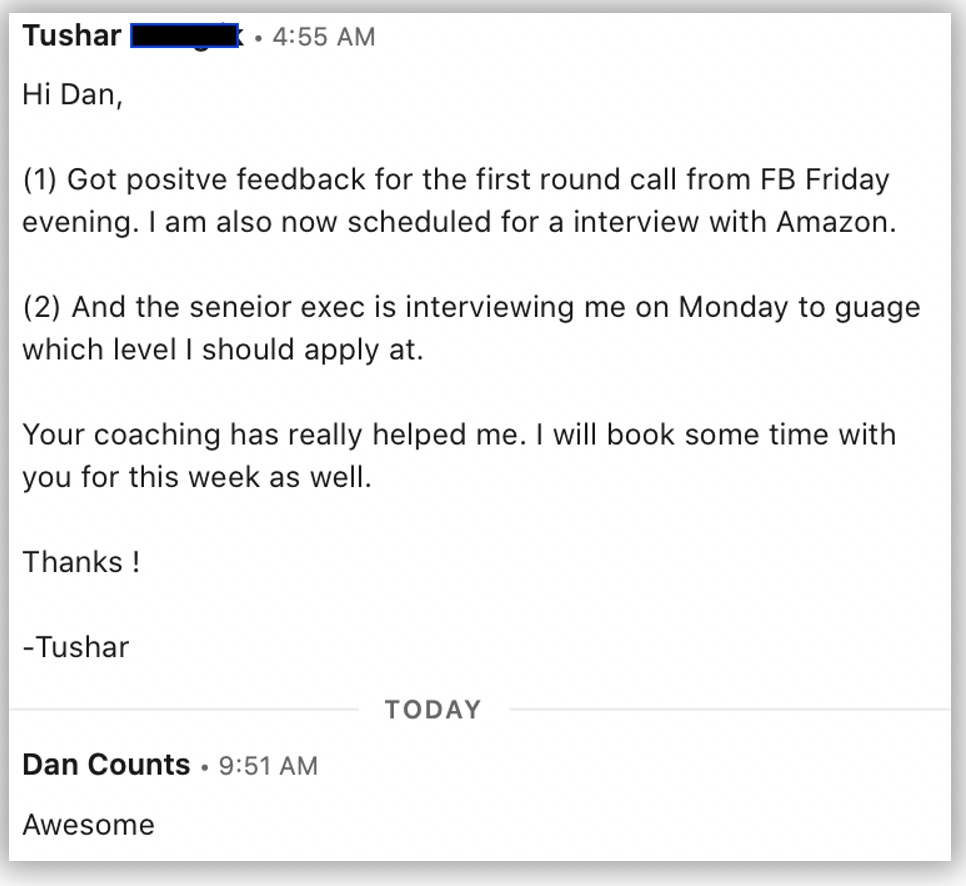Click Dan Counts sender name

point(106,765)
